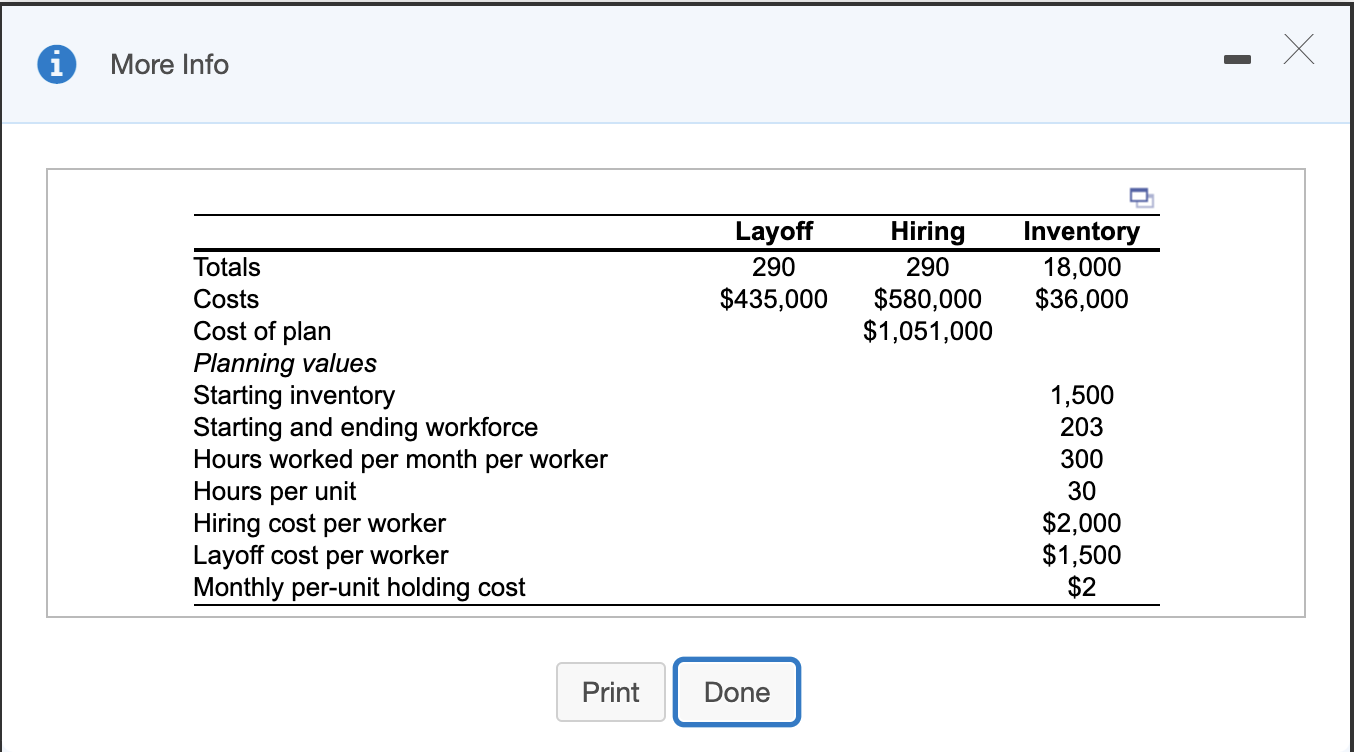This screenshot has height=752, width=1354.
Task: Click the 300 hours value
Action: 1082,459
